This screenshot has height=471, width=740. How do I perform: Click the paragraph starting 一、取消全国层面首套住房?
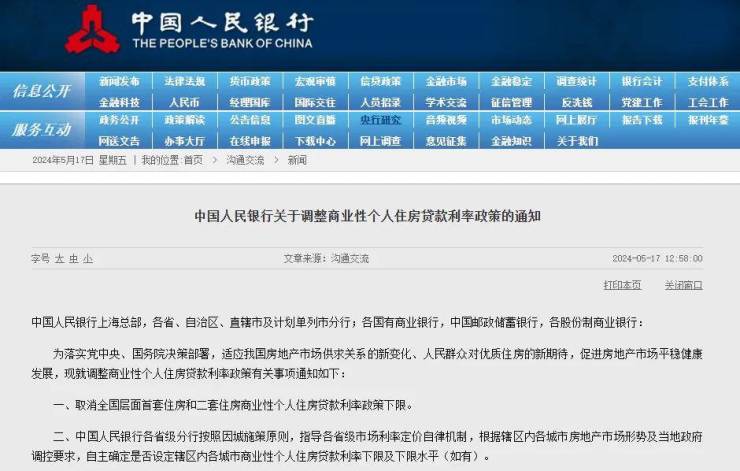click(x=234, y=405)
